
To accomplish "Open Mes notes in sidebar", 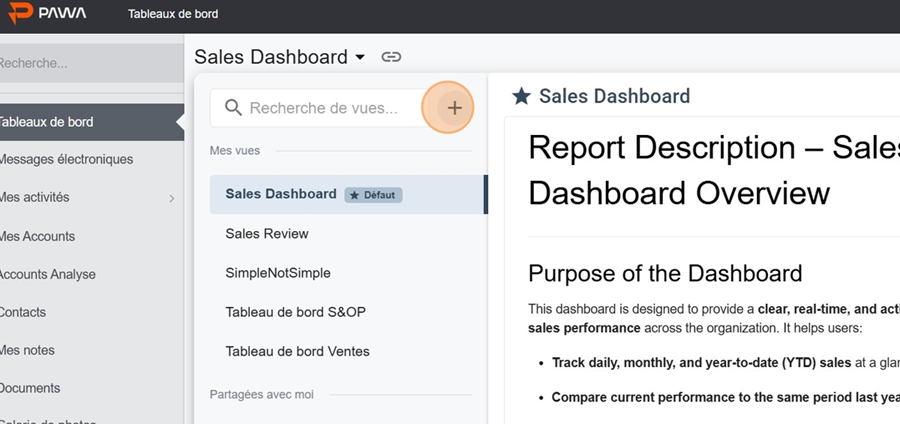I will pyautogui.click(x=28, y=350).
